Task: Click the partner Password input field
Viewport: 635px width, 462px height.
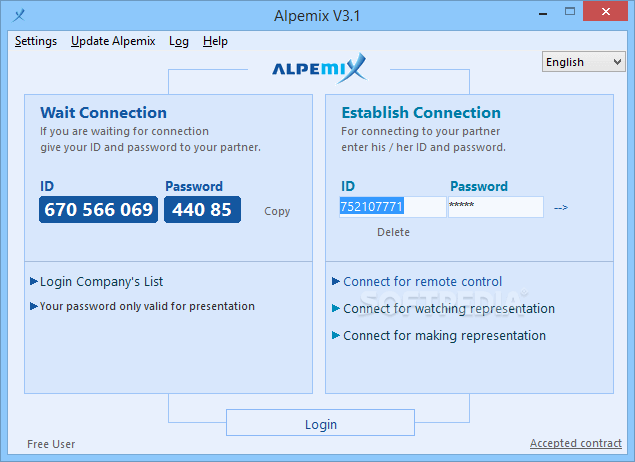Action: pyautogui.click(x=496, y=207)
